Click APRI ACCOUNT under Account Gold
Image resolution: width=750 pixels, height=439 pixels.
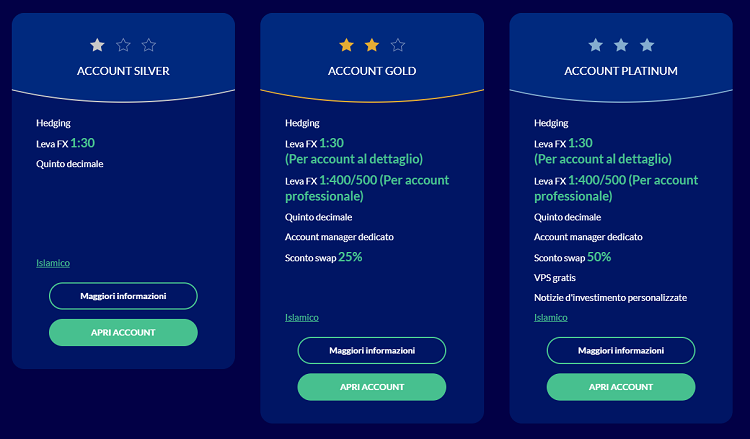click(x=372, y=387)
